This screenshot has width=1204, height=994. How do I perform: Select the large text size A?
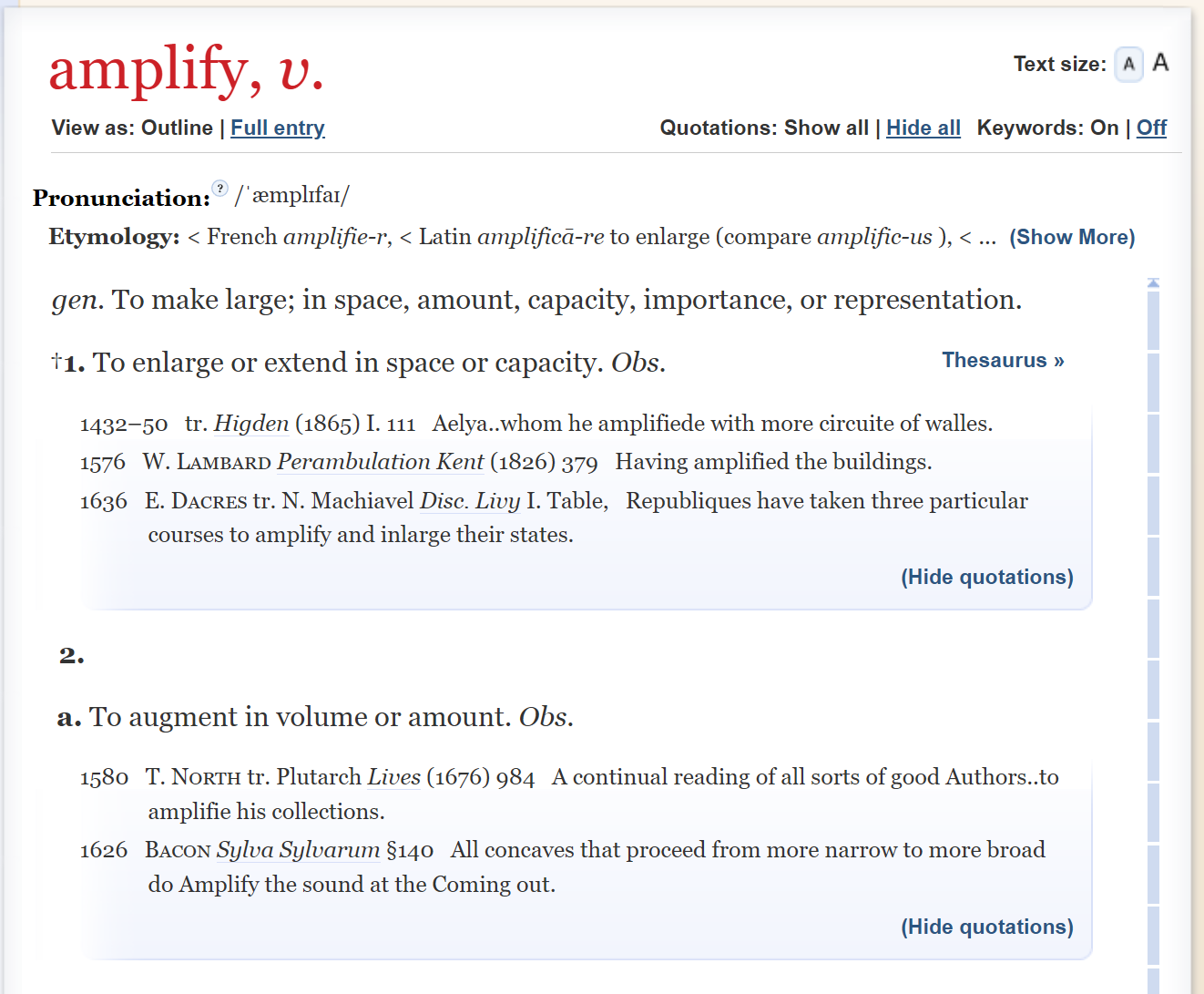coord(1160,63)
